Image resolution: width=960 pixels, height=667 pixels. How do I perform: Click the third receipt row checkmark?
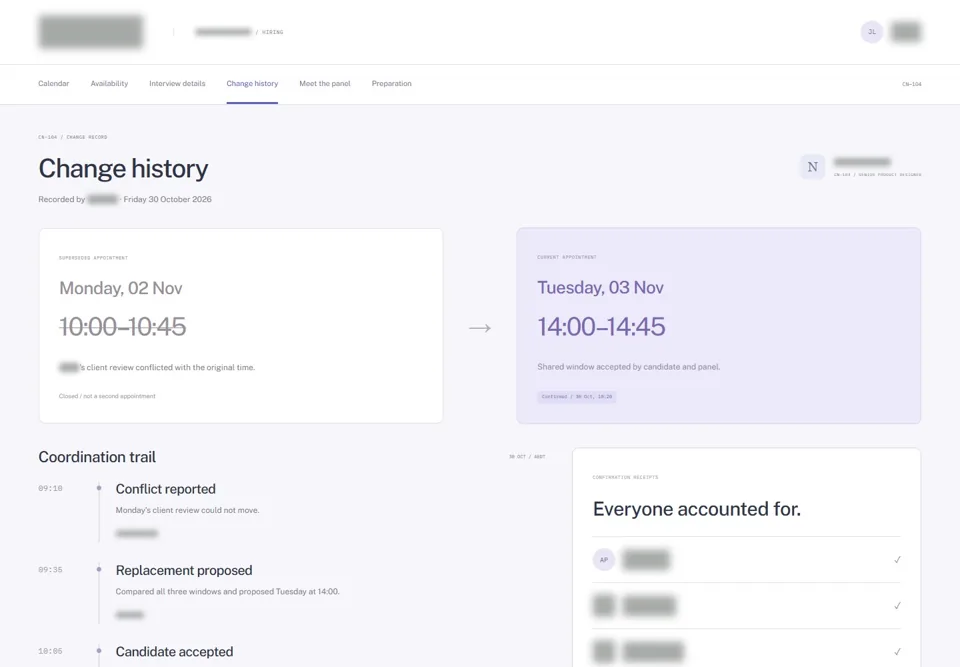point(897,651)
